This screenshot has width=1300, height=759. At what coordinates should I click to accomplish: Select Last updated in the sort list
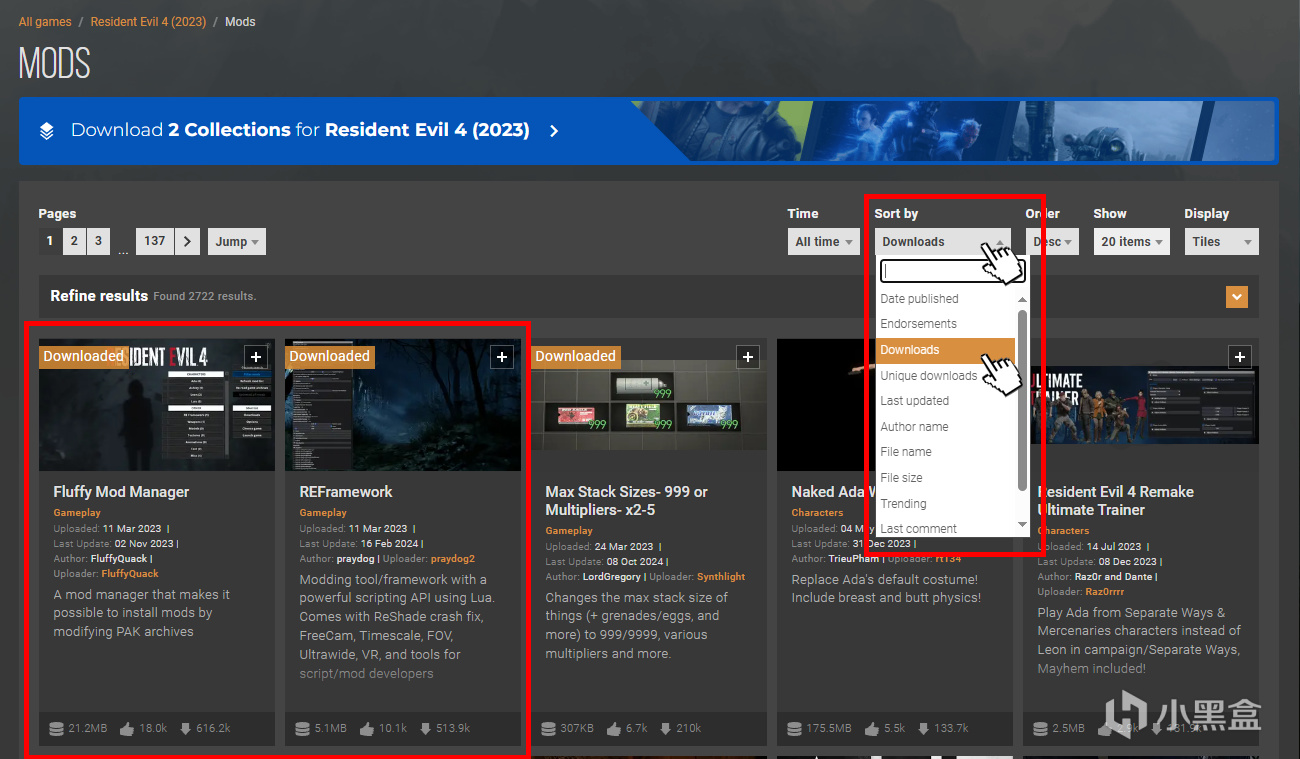click(946, 401)
